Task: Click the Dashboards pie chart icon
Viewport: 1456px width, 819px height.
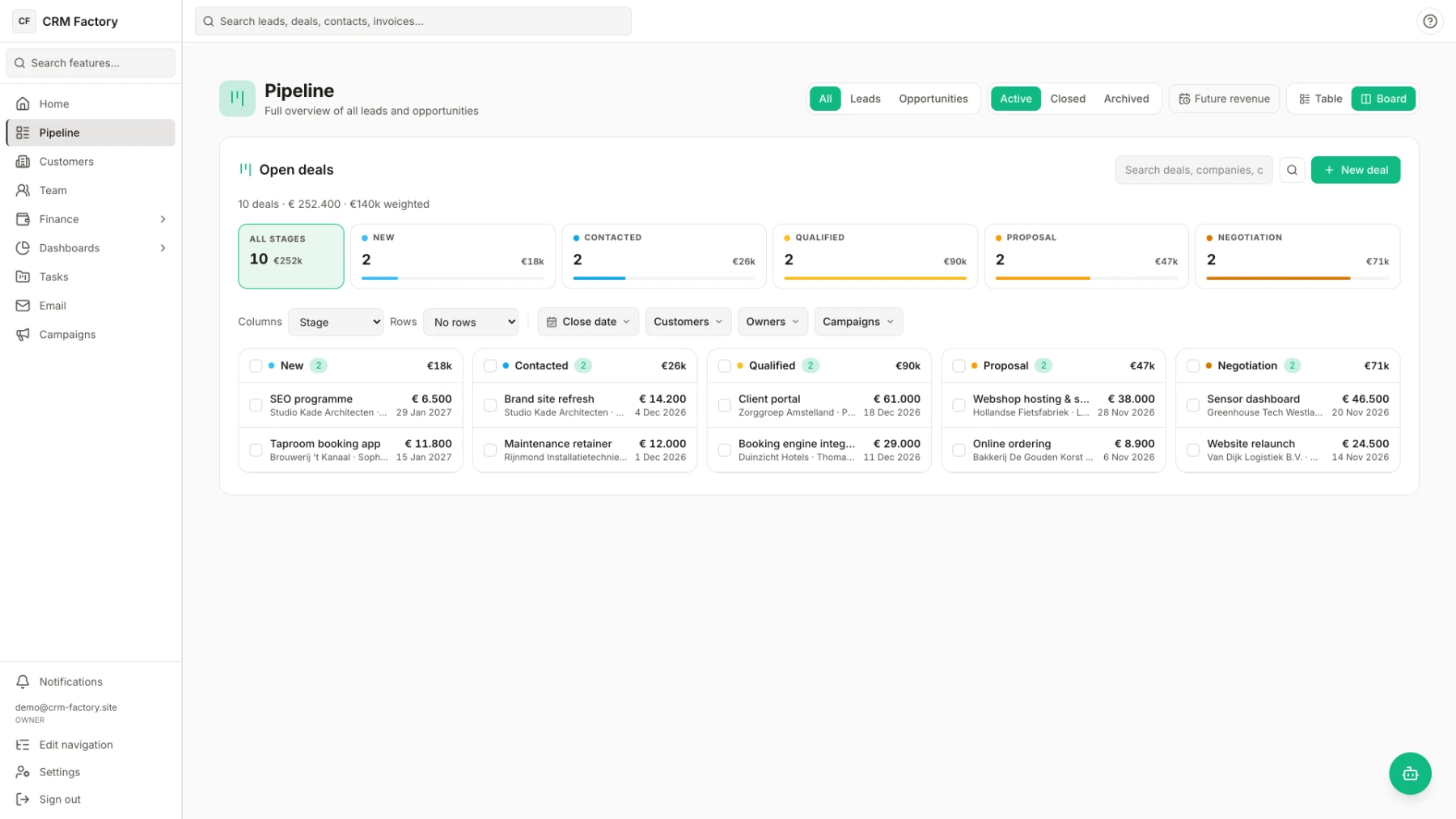Action: click(x=23, y=248)
